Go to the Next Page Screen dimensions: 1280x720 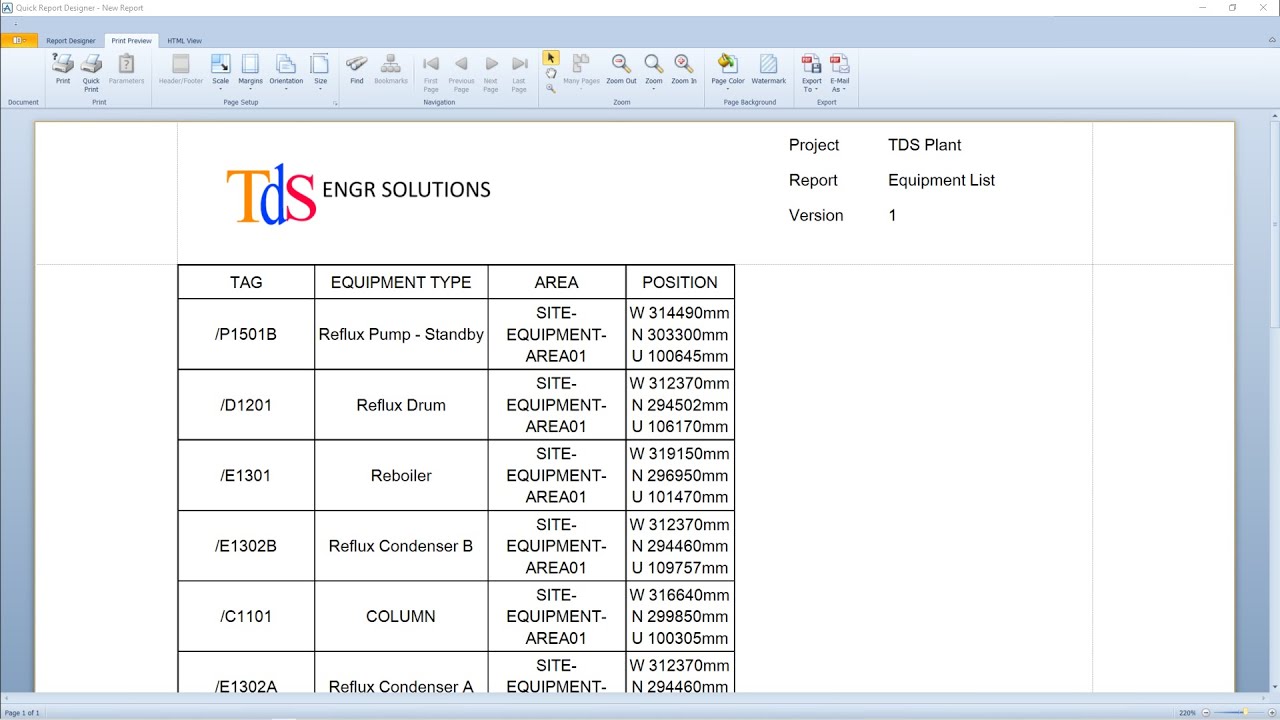[x=491, y=72]
